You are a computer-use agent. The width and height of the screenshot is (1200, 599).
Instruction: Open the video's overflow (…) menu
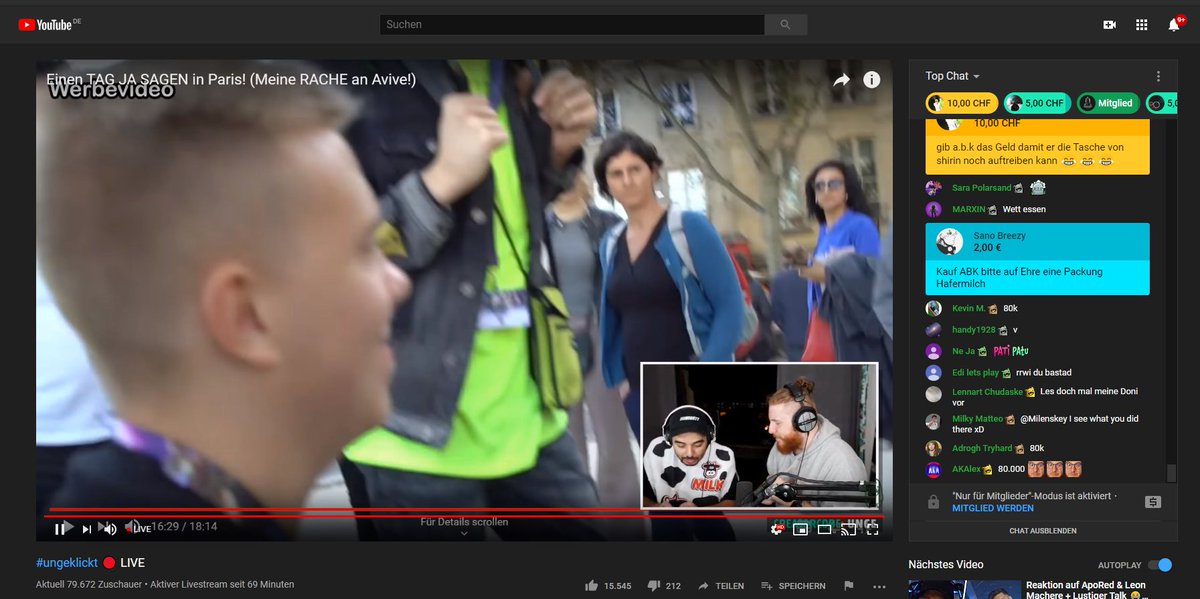coord(879,586)
